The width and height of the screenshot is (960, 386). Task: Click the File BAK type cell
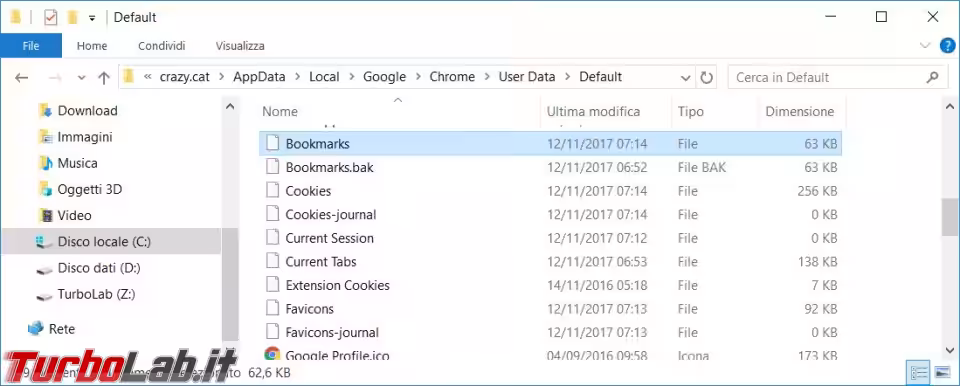702,167
